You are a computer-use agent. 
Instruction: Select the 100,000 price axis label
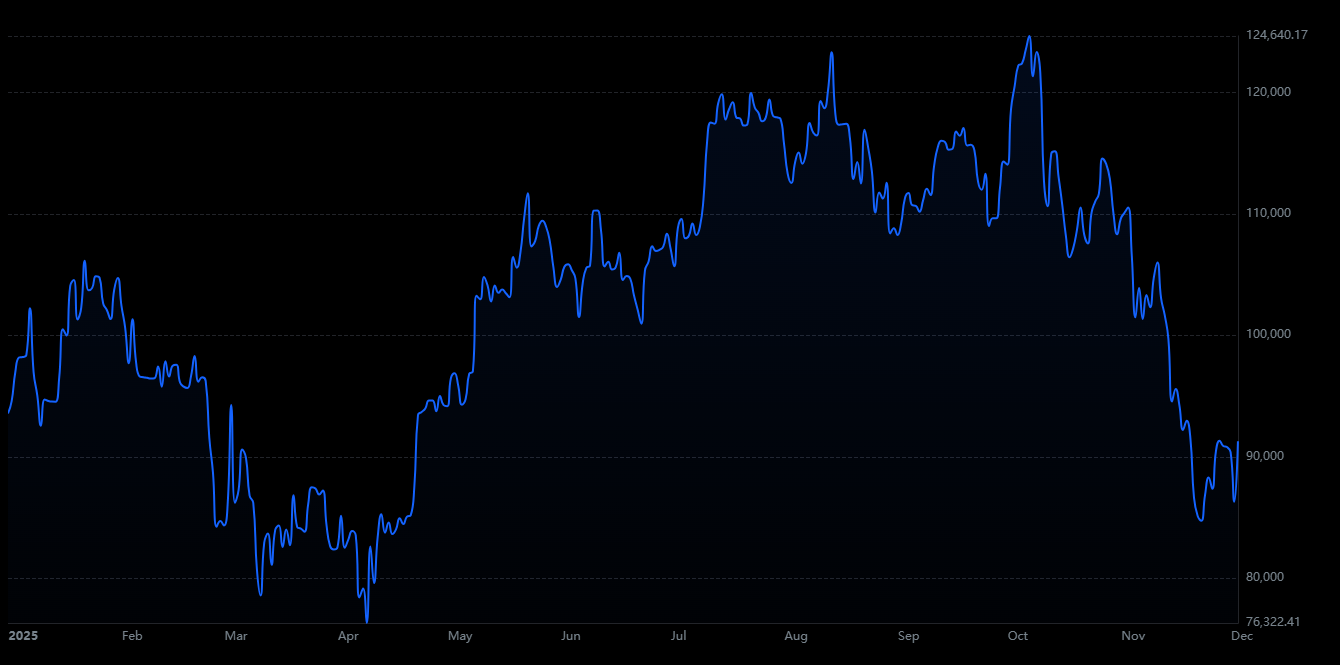[x=1268, y=334]
